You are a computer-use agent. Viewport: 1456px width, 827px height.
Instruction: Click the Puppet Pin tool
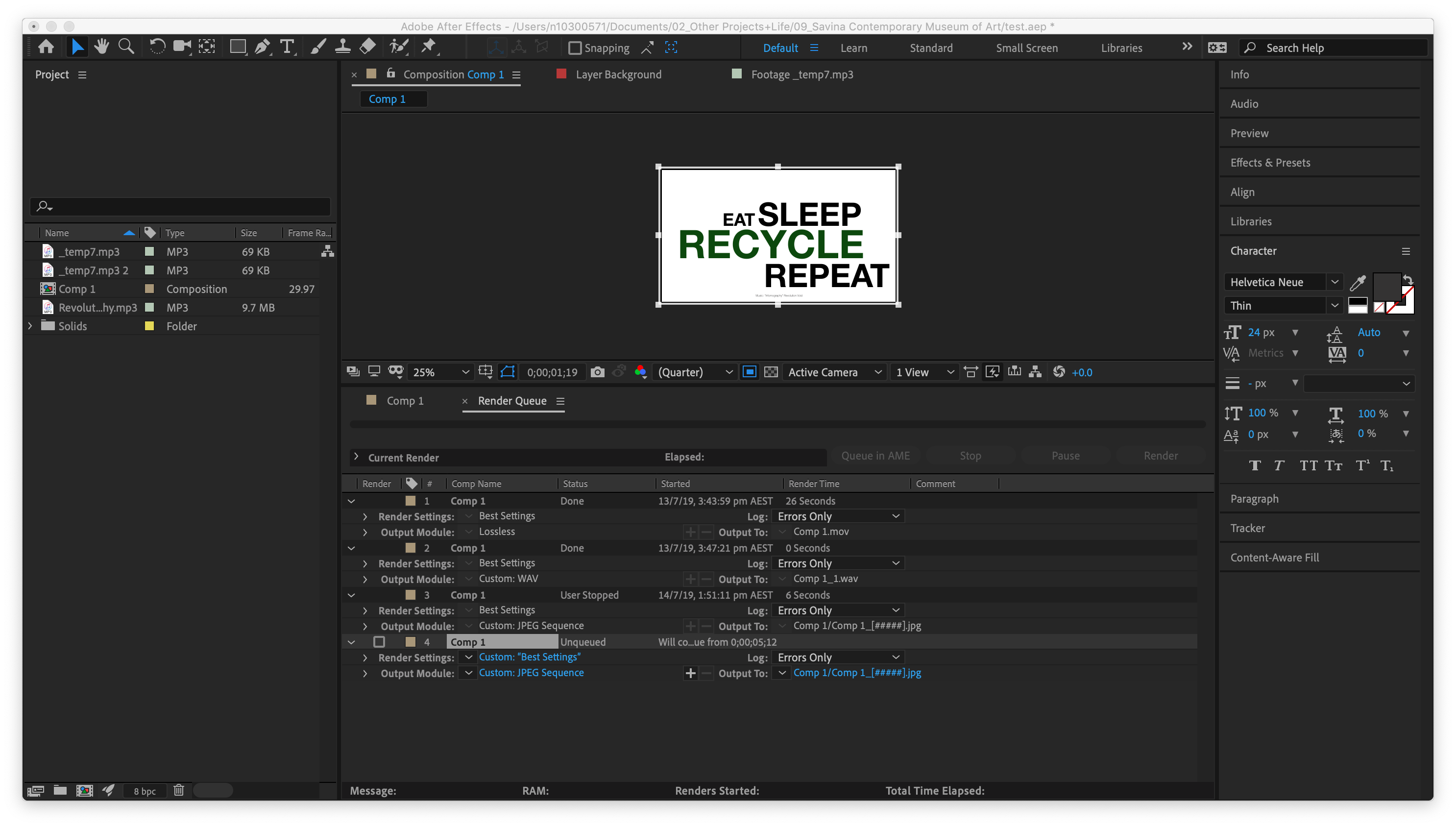(428, 47)
